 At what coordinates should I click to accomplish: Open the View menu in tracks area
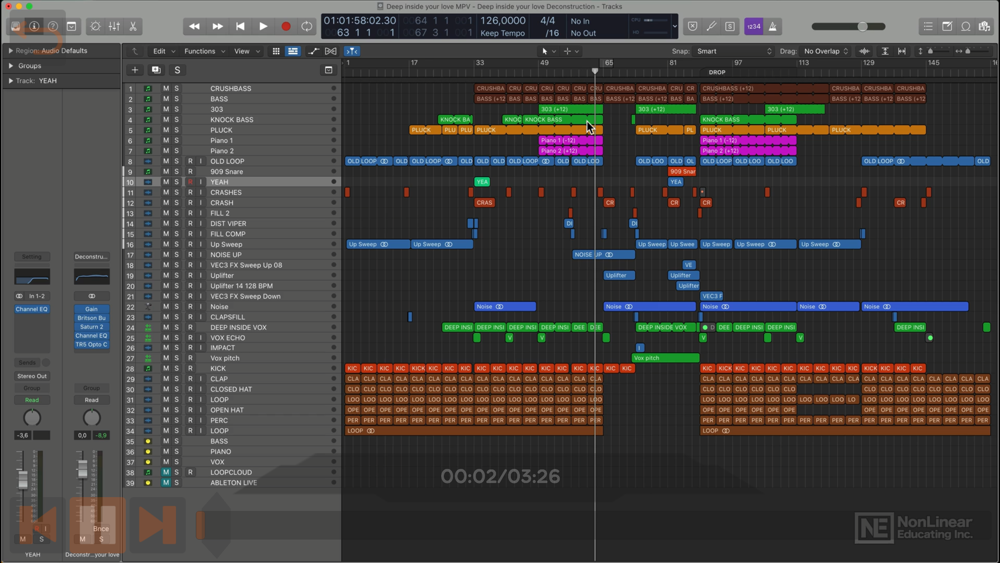[x=247, y=51]
